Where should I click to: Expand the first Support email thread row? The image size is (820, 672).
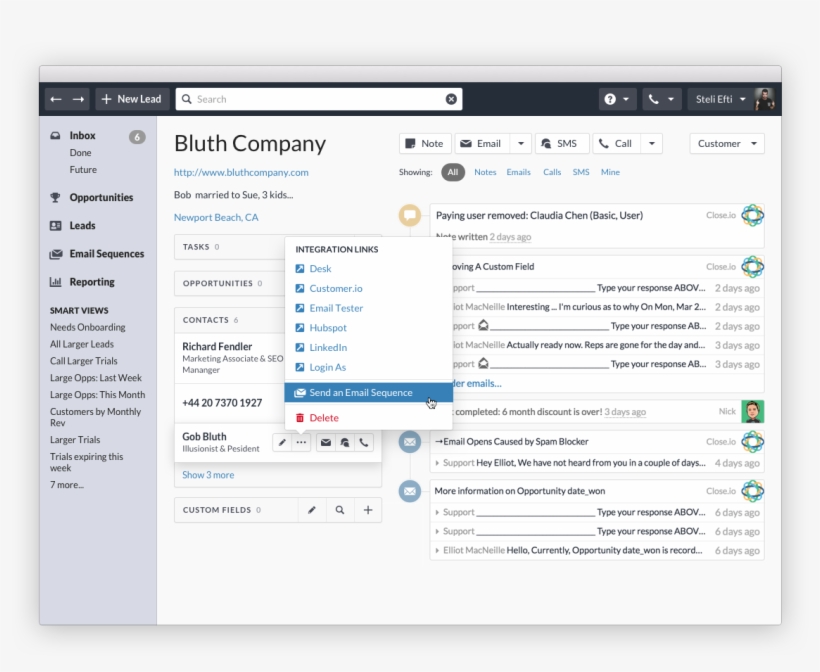coord(437,288)
